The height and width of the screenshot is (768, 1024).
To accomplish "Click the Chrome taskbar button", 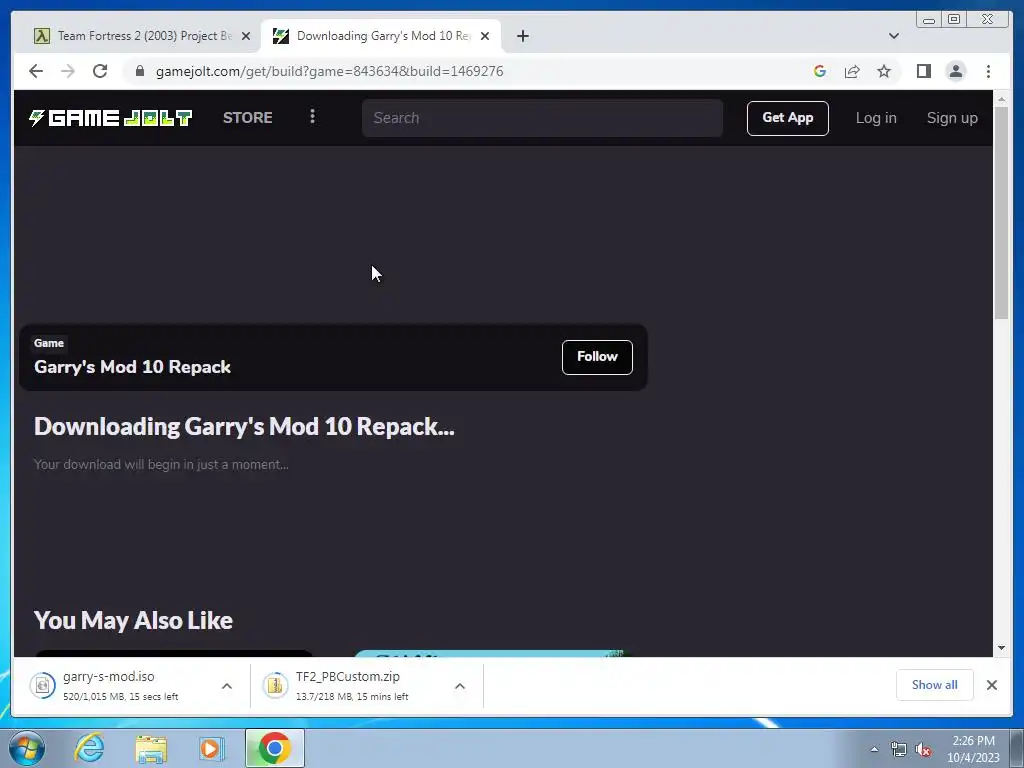I will (275, 748).
